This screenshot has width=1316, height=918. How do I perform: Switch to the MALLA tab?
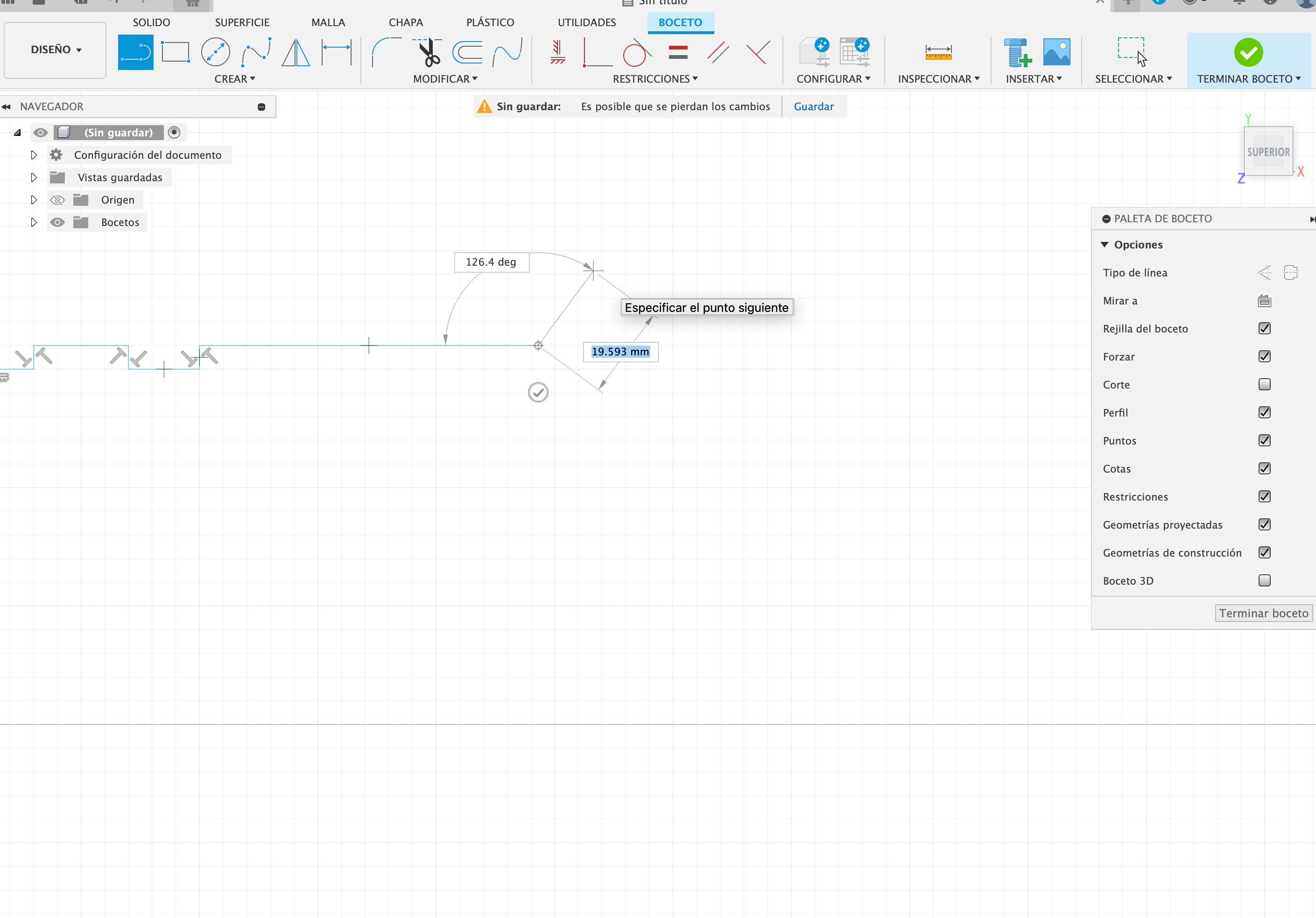coord(328,22)
